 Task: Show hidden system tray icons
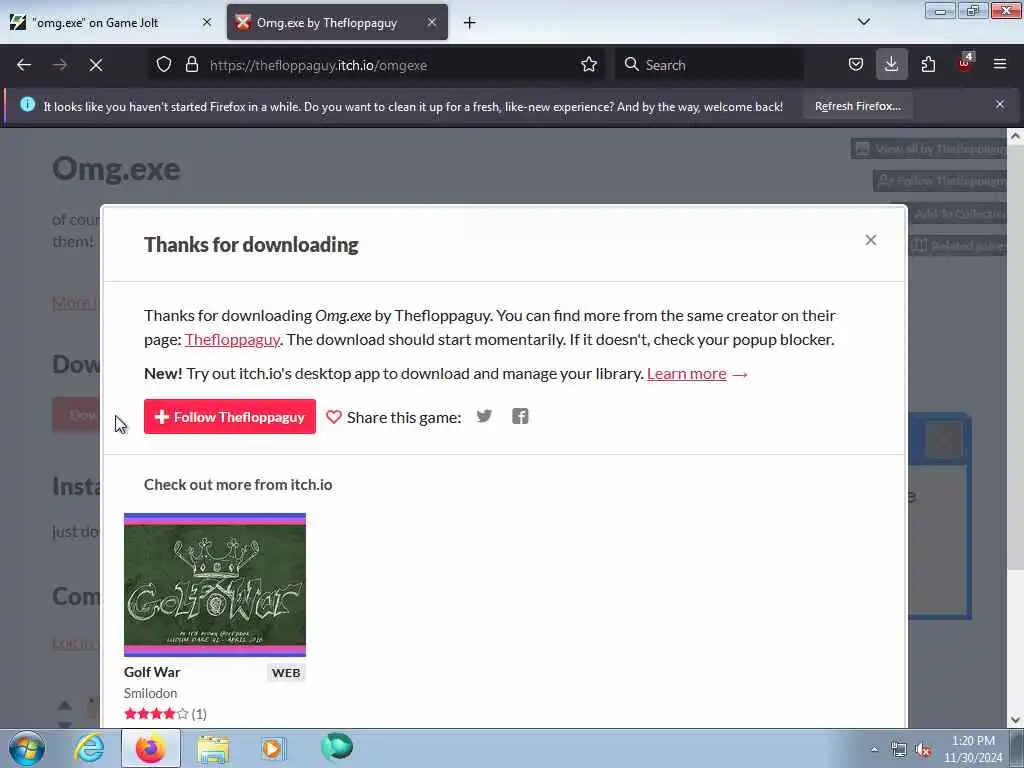pyautogui.click(x=874, y=750)
